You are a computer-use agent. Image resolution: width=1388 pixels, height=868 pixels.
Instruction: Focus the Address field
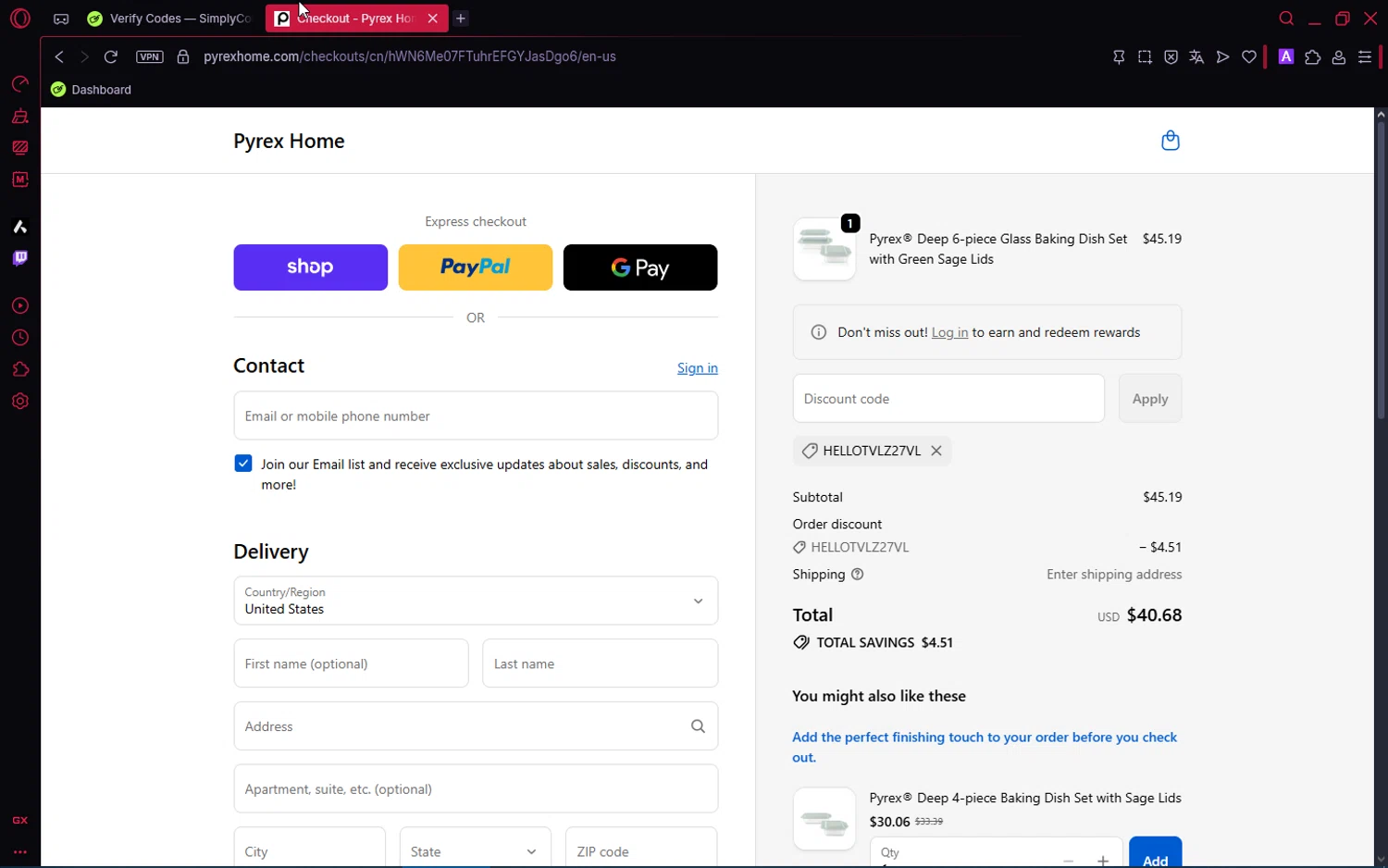[476, 726]
